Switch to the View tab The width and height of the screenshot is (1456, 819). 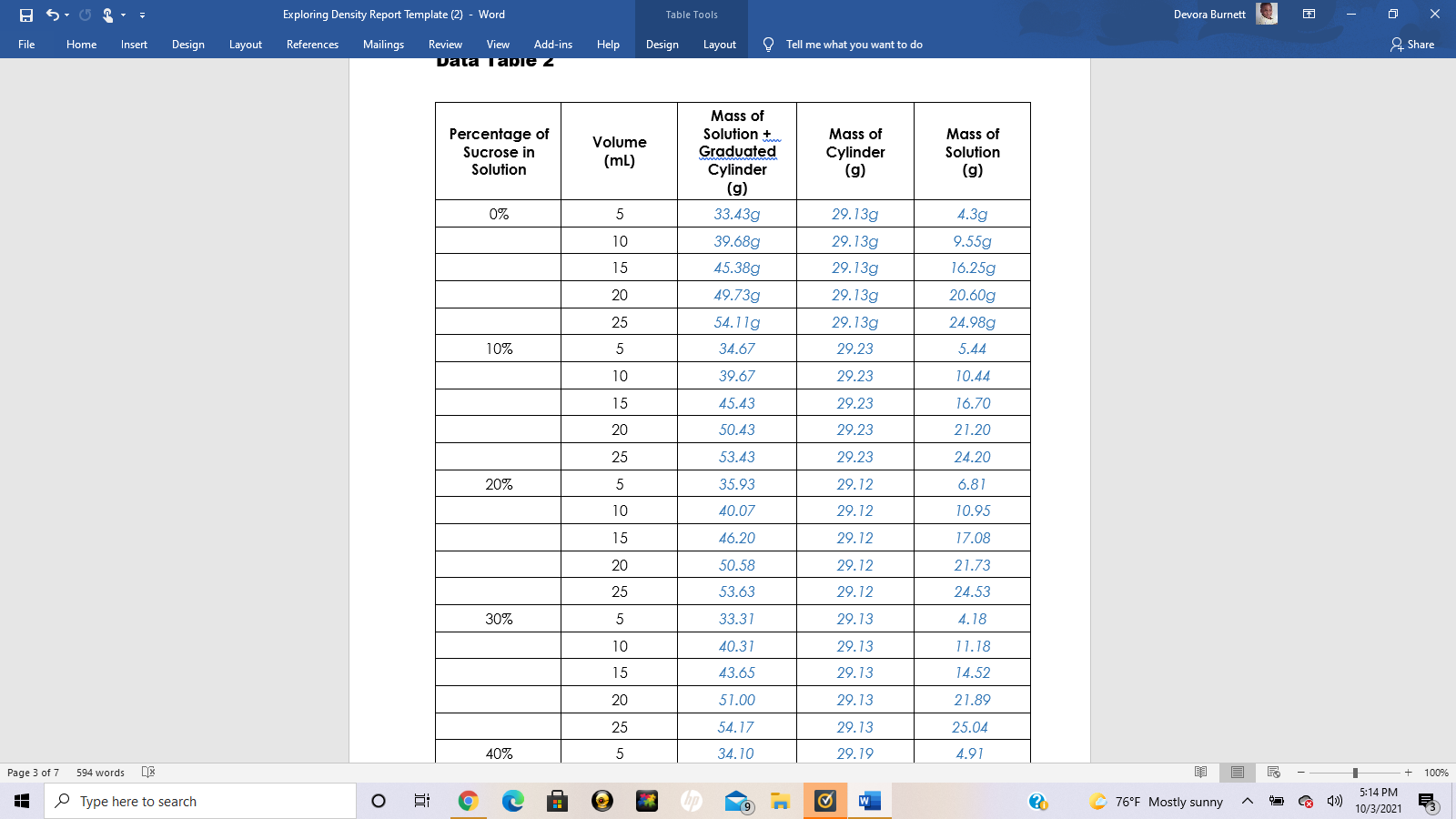[x=498, y=44]
